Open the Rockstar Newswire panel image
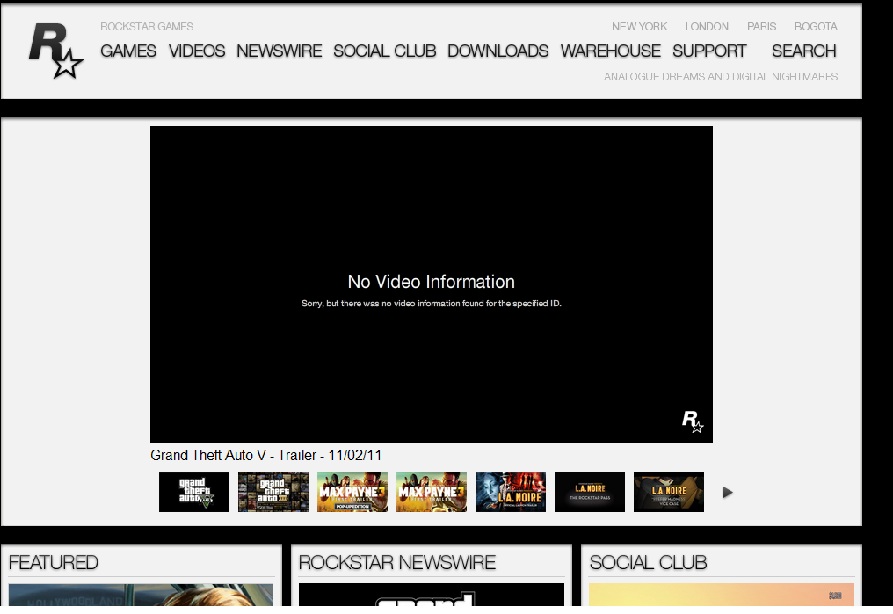893x614 pixels. 431,595
